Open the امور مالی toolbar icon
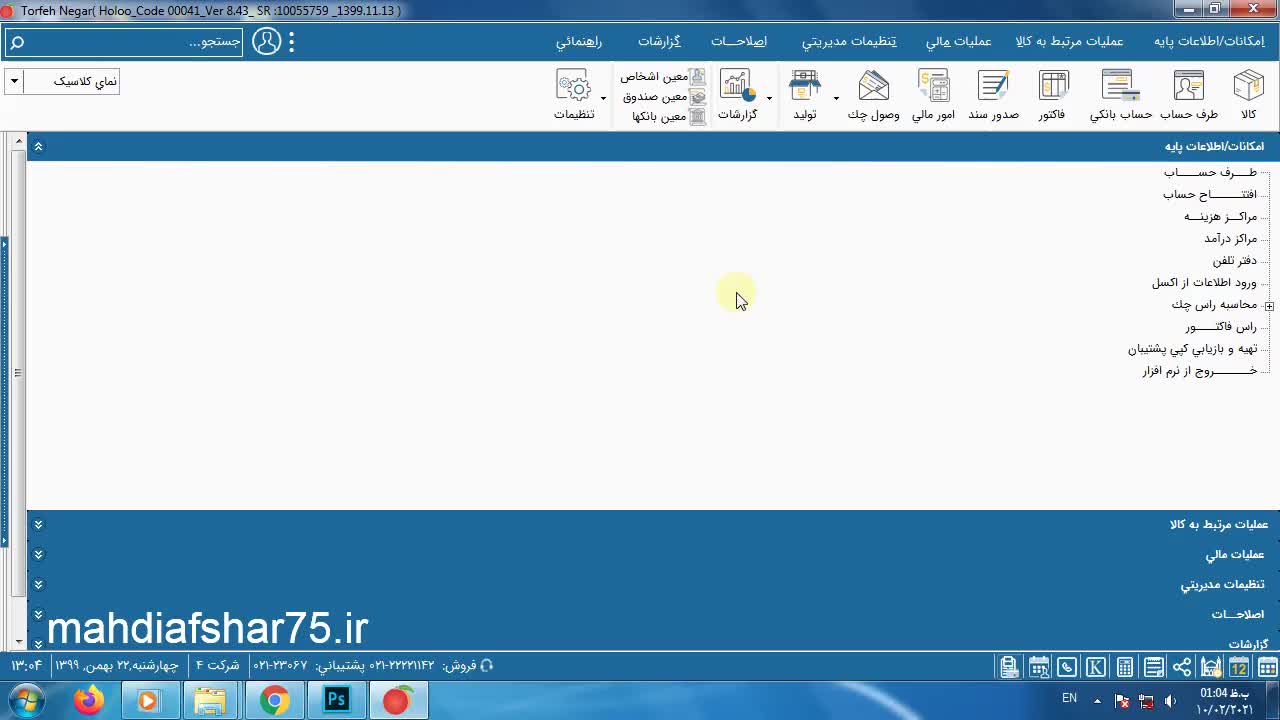This screenshot has height=720, width=1280. tap(933, 95)
